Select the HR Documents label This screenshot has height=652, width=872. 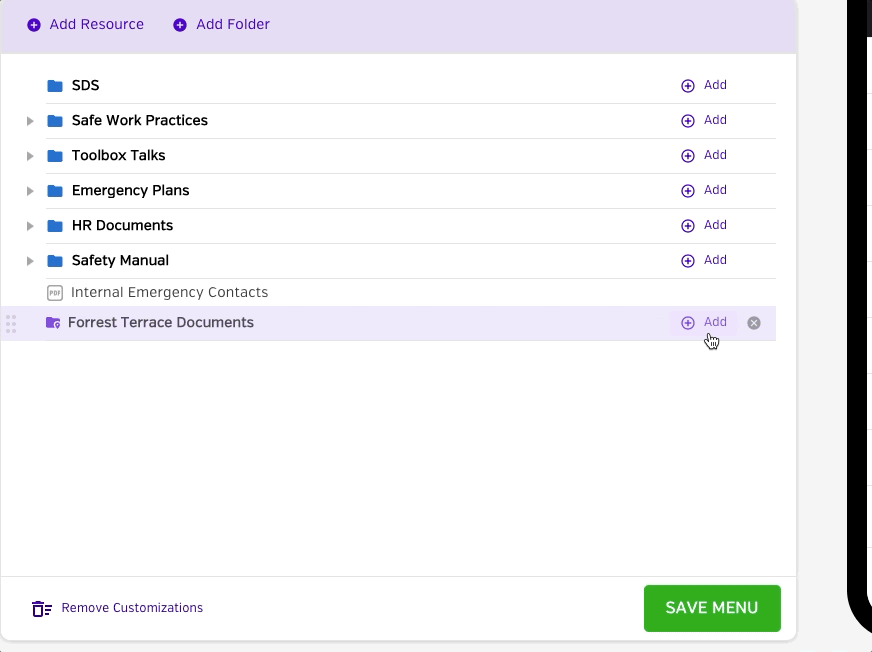click(122, 226)
